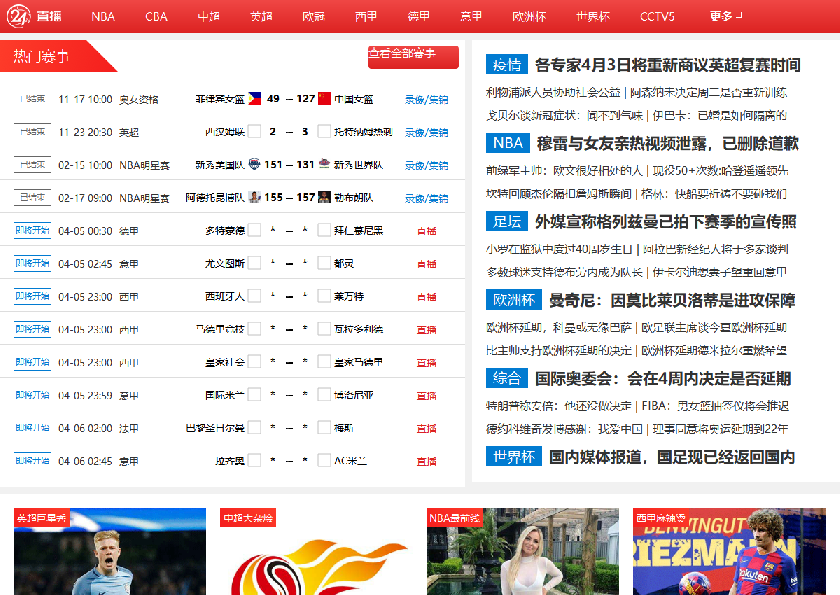
Task: Open 录像/集锦 for the 西汉姆联 match
Action: coord(426,132)
